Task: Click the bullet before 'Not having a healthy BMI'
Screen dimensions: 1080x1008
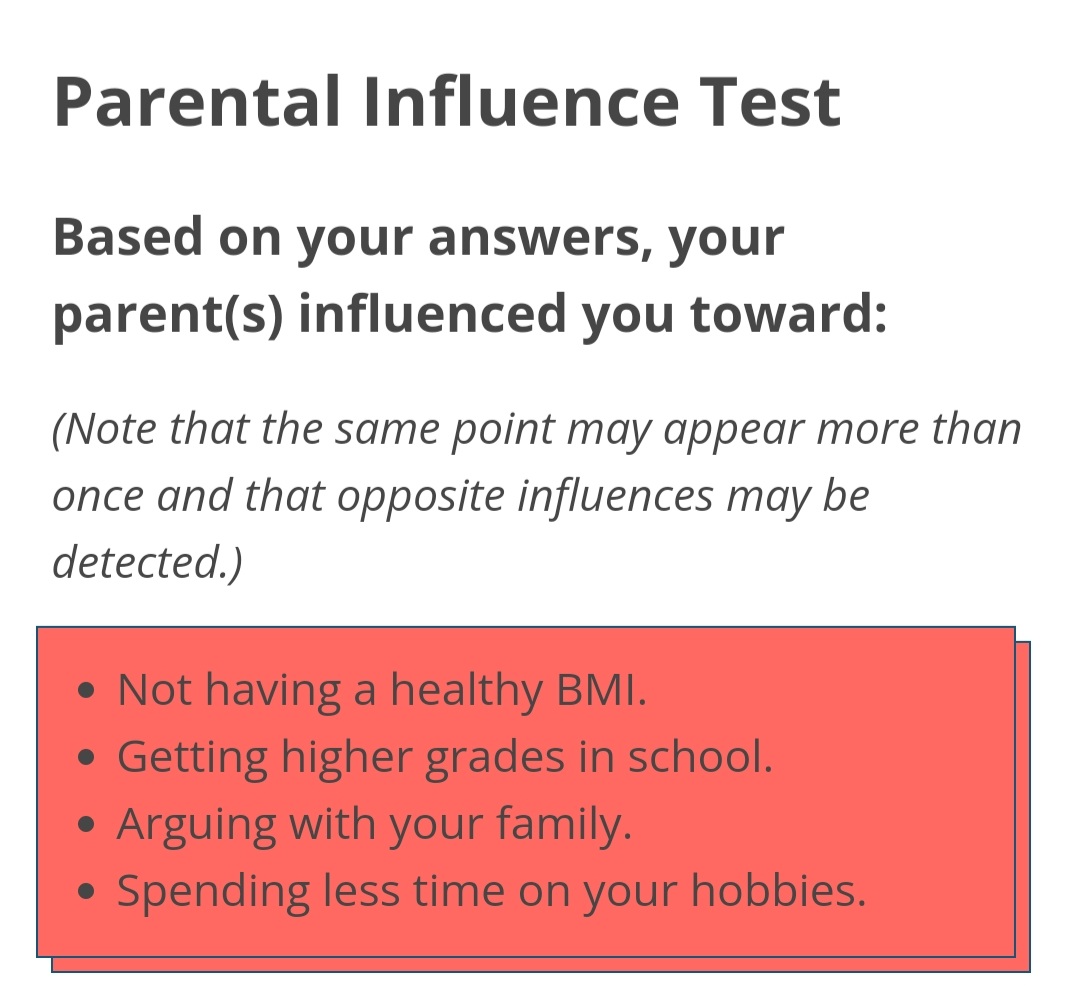Action: (x=86, y=690)
